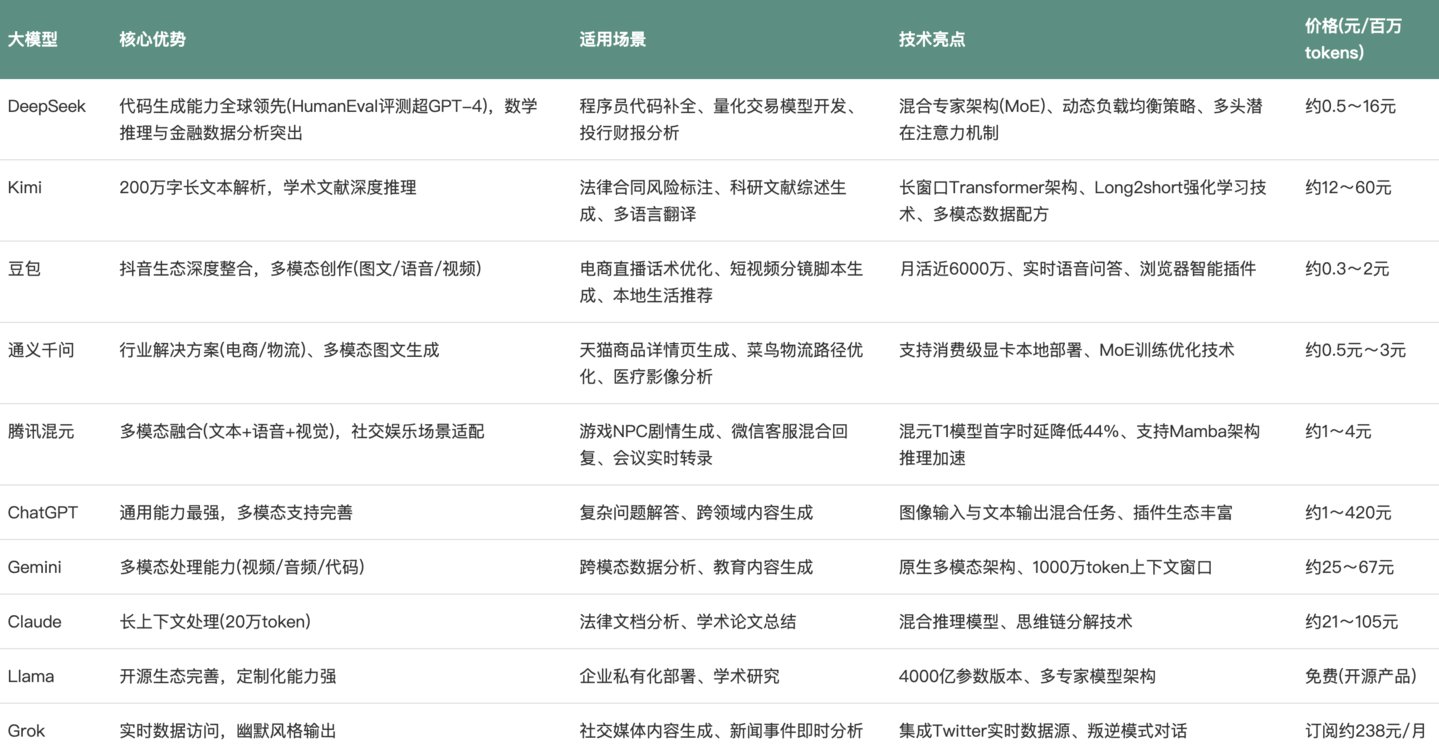Click the DeepSeek model name cell
Screen dimensions: 1439x755
[x=47, y=106]
